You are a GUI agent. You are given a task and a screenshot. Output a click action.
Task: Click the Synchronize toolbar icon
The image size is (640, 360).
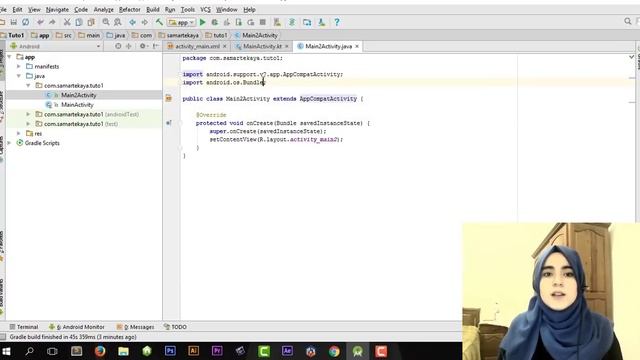[26, 22]
